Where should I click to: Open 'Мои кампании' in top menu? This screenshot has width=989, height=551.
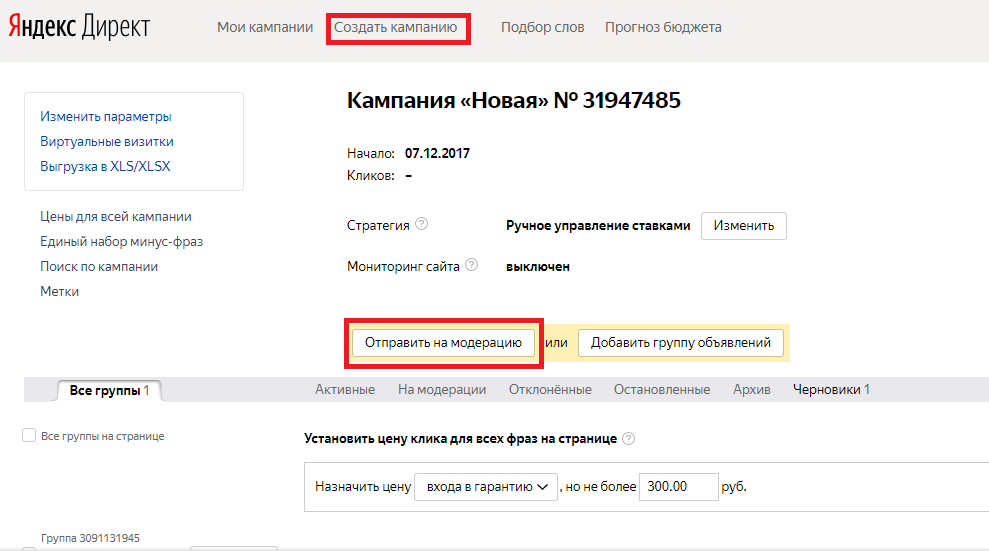[x=265, y=27]
